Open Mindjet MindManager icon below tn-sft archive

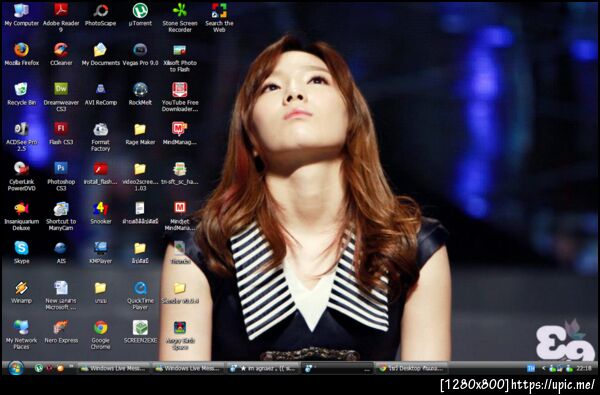(x=180, y=216)
